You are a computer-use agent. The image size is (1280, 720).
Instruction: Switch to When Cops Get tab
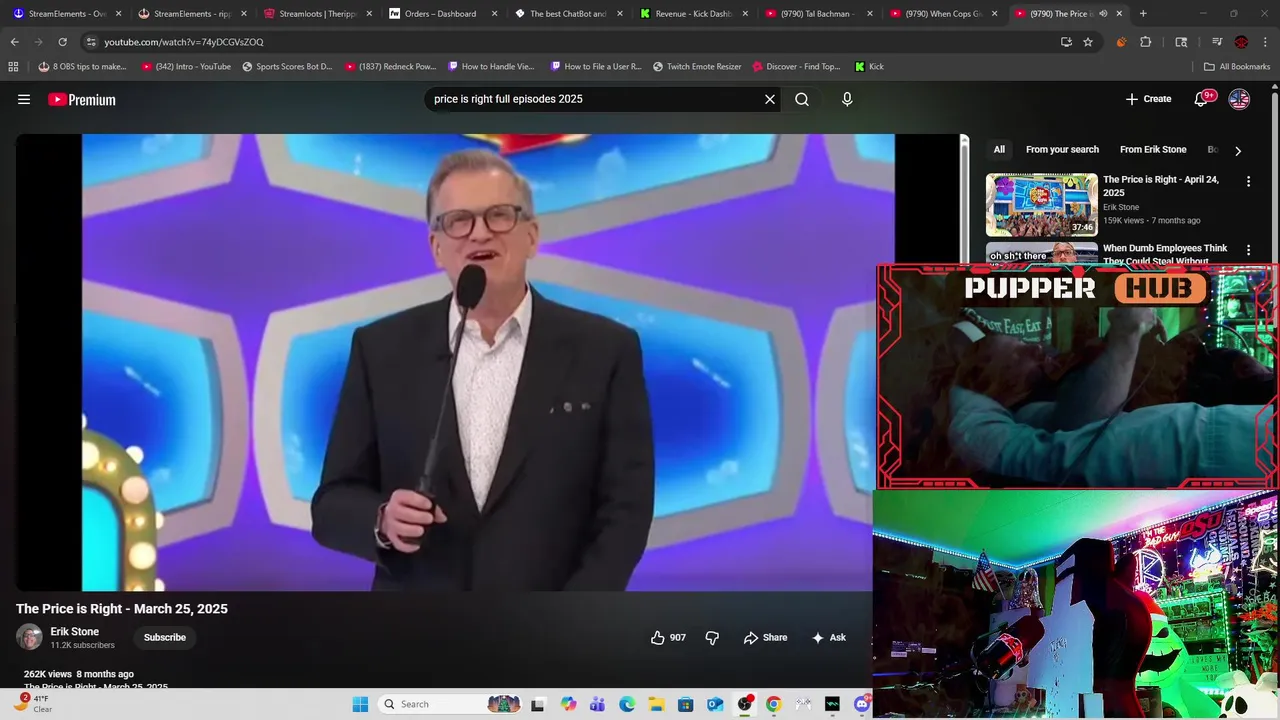coord(942,14)
